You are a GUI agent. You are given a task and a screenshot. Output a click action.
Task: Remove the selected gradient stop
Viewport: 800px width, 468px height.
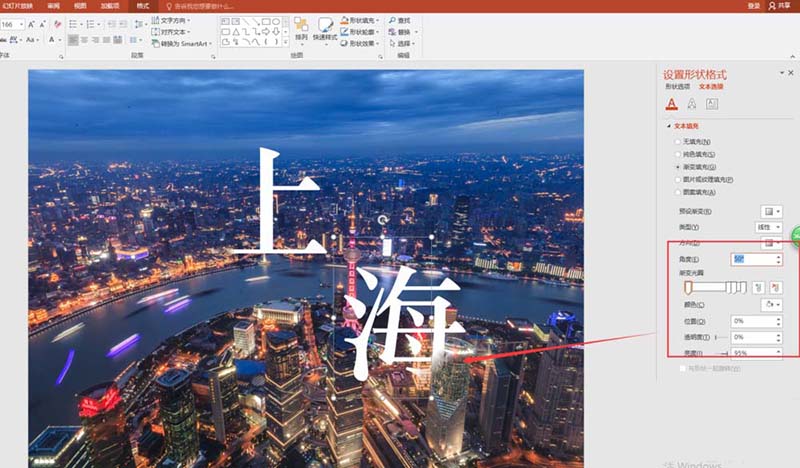[776, 288]
